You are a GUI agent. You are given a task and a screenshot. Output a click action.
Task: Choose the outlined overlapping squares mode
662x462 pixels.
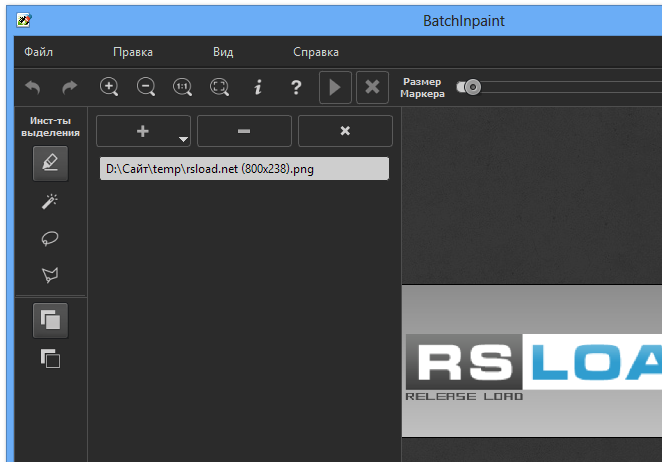50,359
